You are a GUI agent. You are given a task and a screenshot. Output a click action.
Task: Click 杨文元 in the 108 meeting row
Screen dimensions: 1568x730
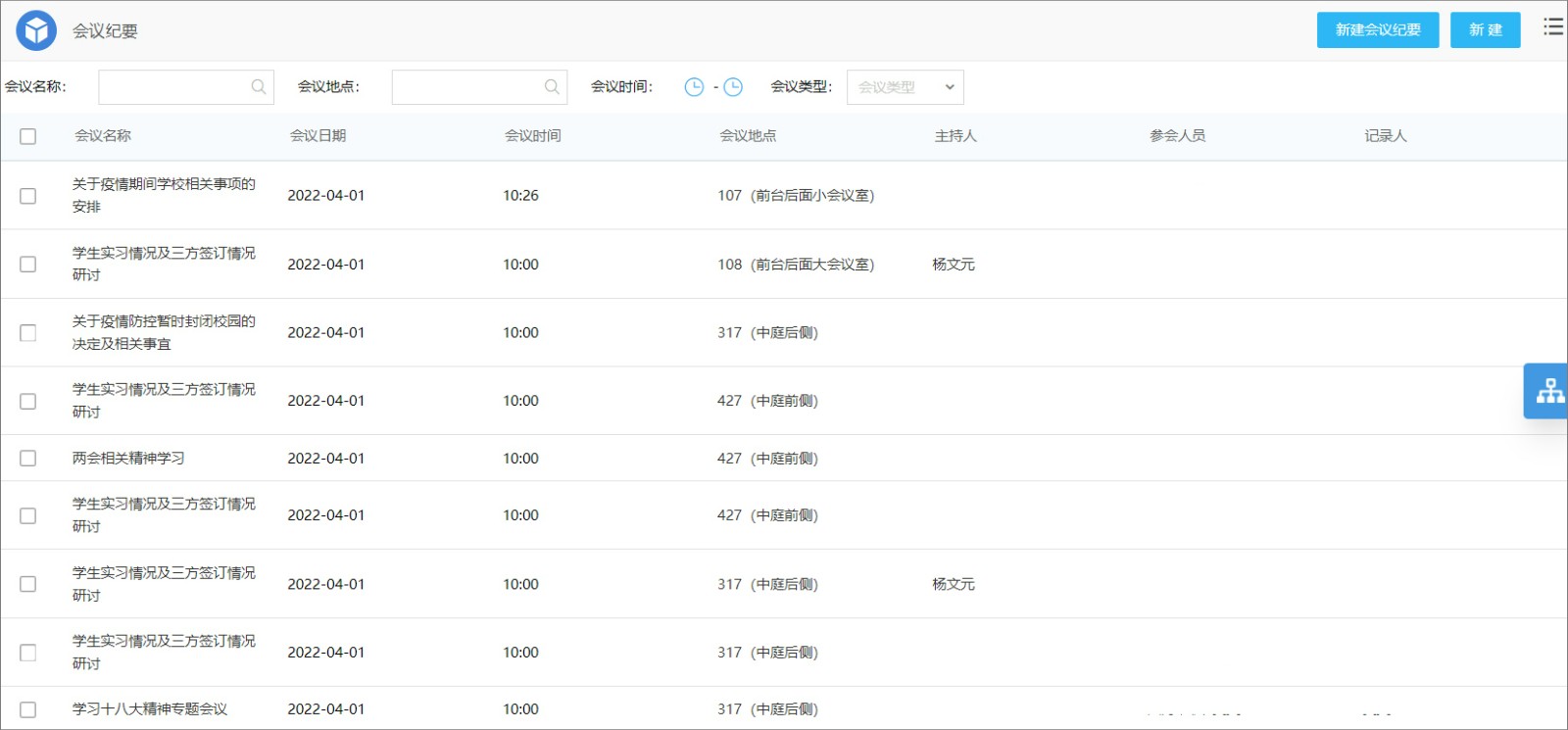tap(954, 265)
